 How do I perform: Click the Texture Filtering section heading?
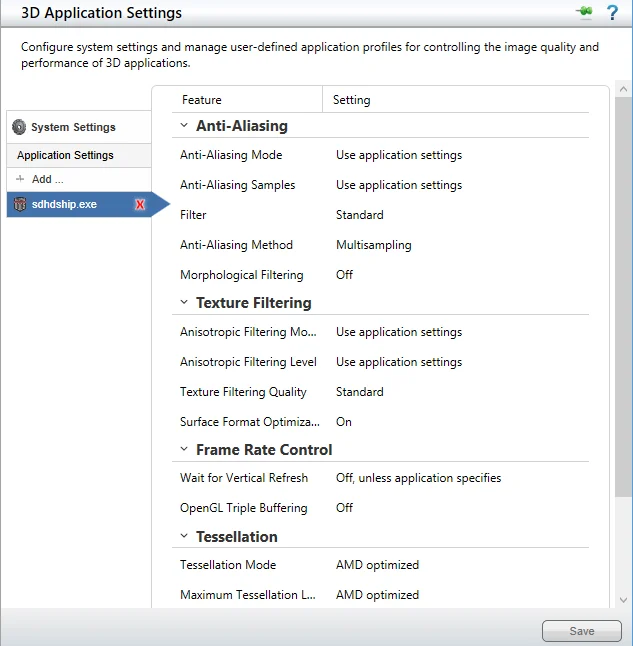pos(254,303)
